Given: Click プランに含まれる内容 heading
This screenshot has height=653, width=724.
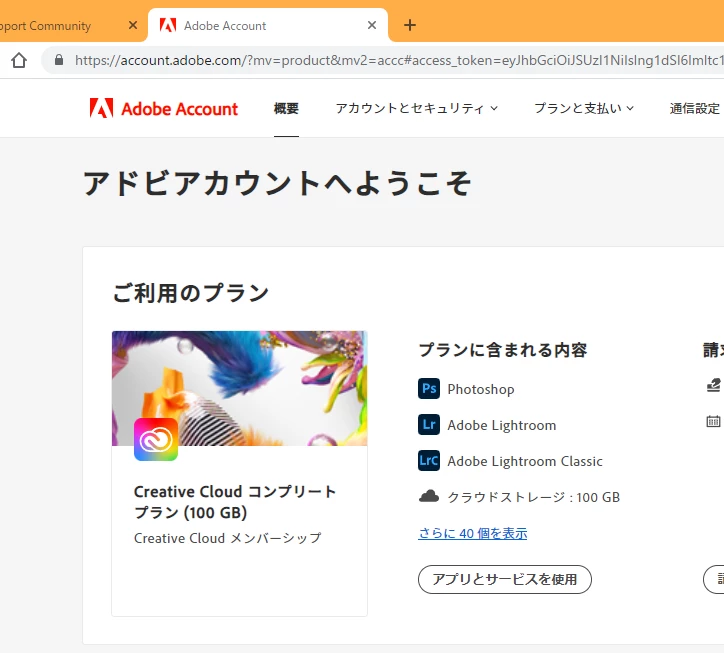Looking at the screenshot, I should 502,350.
